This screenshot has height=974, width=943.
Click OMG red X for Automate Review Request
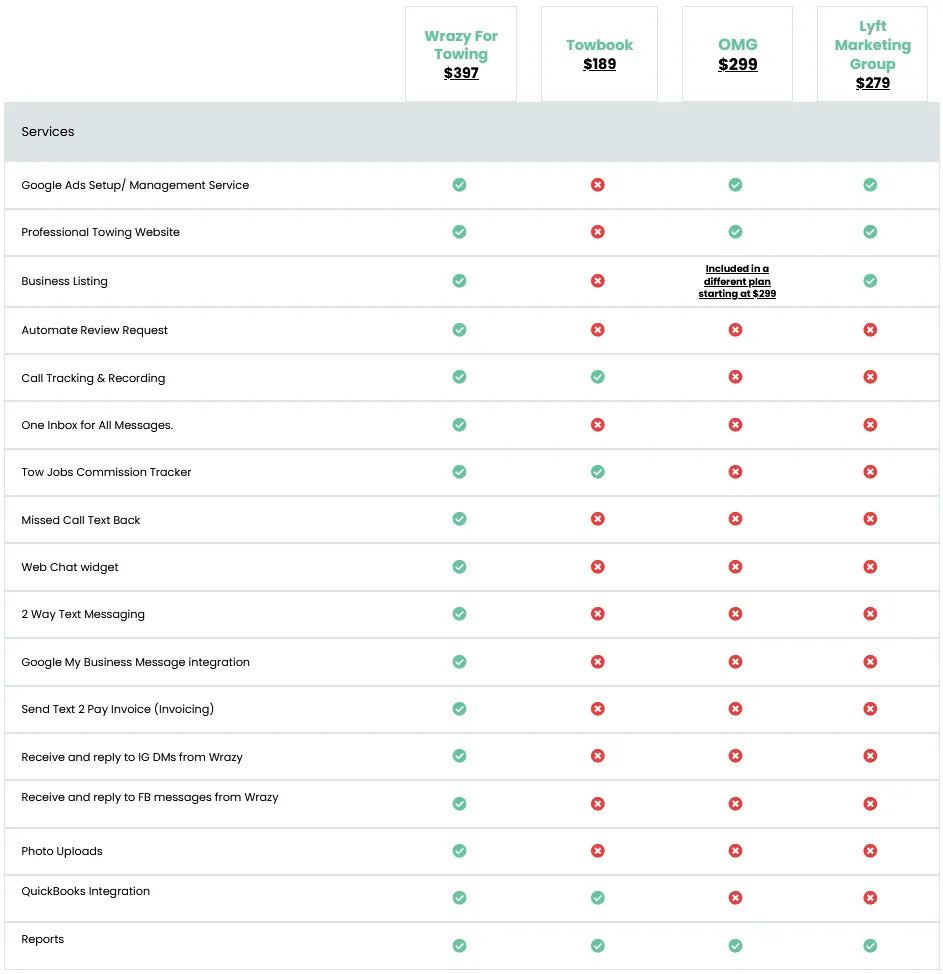(x=736, y=330)
